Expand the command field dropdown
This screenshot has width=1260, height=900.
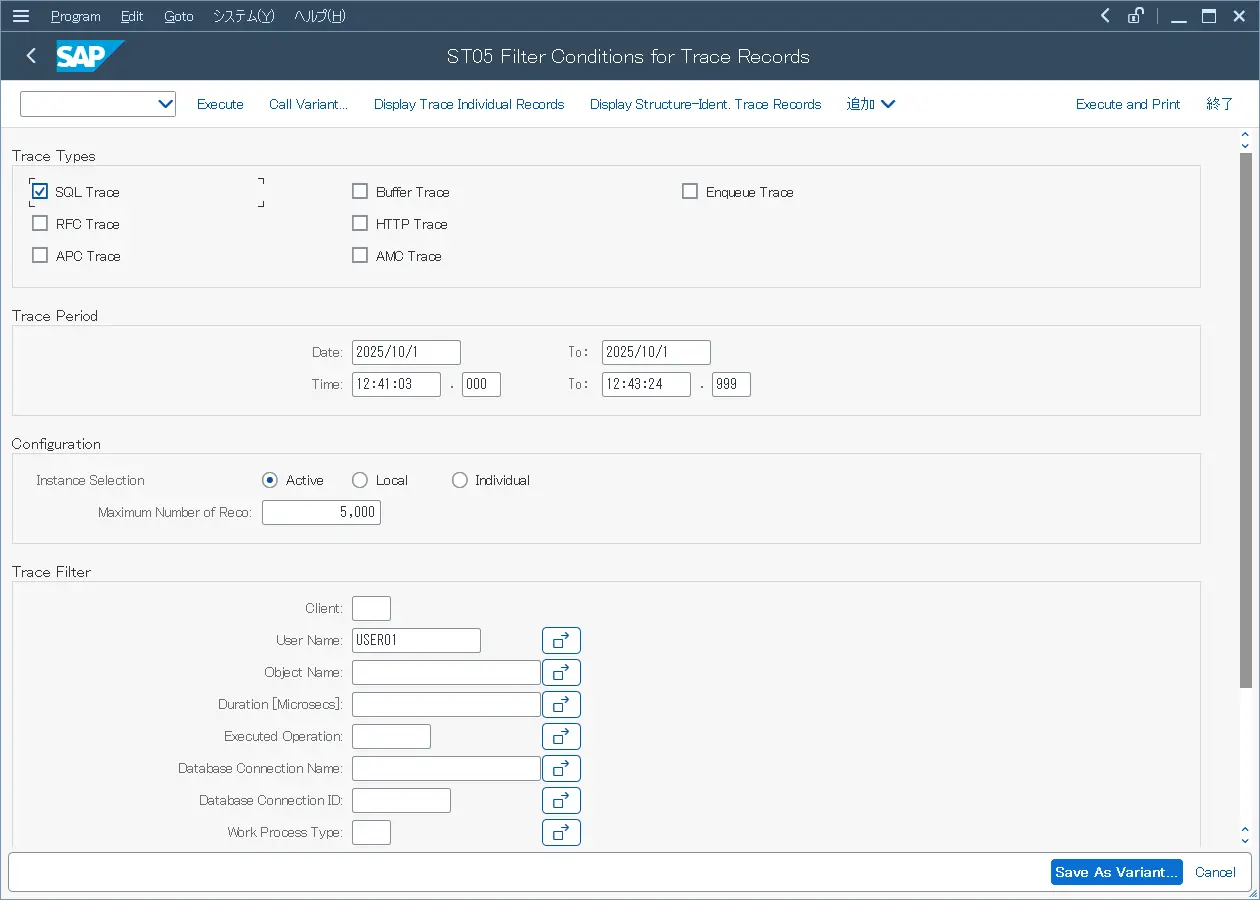click(165, 104)
